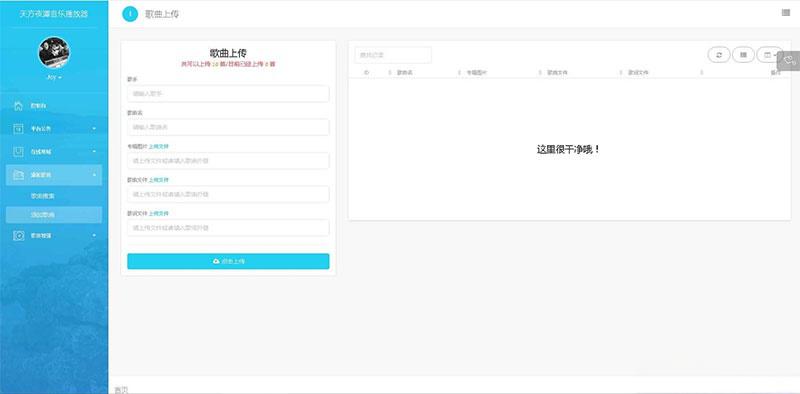800x394 pixels.
Task: Click the hamburger menu icon top right
Action: click(786, 13)
